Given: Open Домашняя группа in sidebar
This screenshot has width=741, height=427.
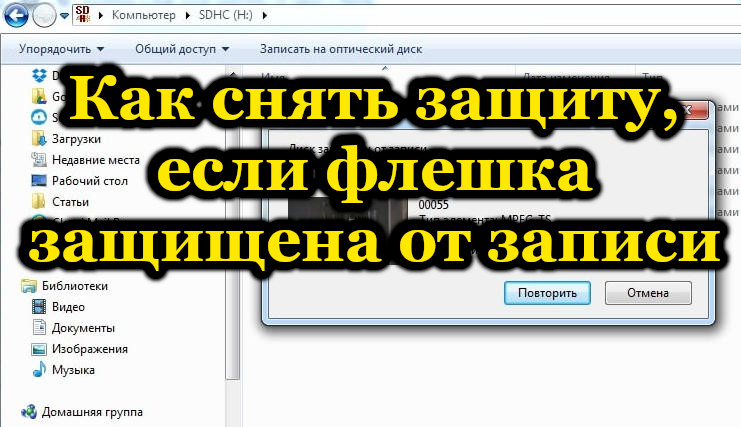Looking at the screenshot, I should 97,411.
